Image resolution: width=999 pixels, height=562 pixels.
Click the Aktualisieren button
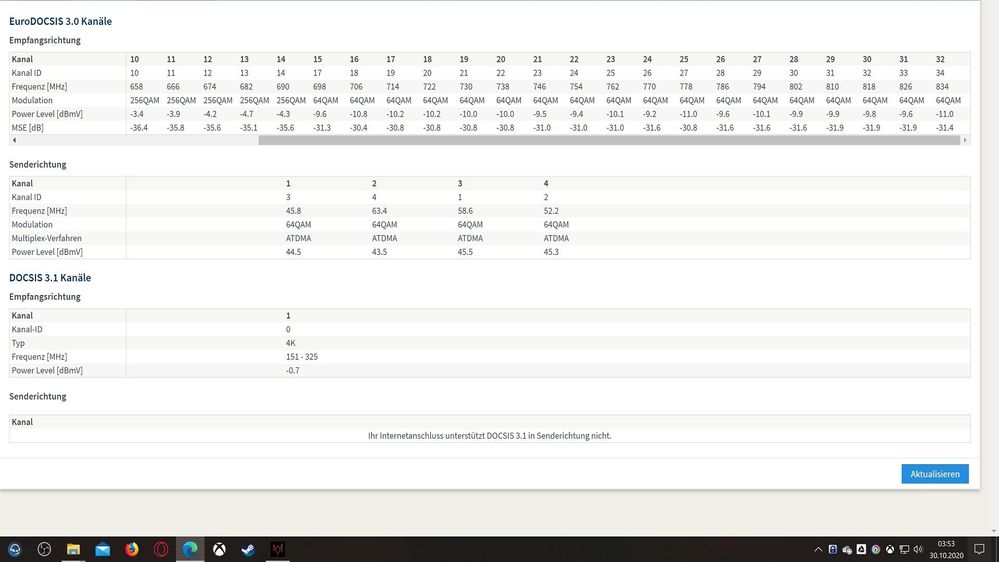(x=935, y=473)
